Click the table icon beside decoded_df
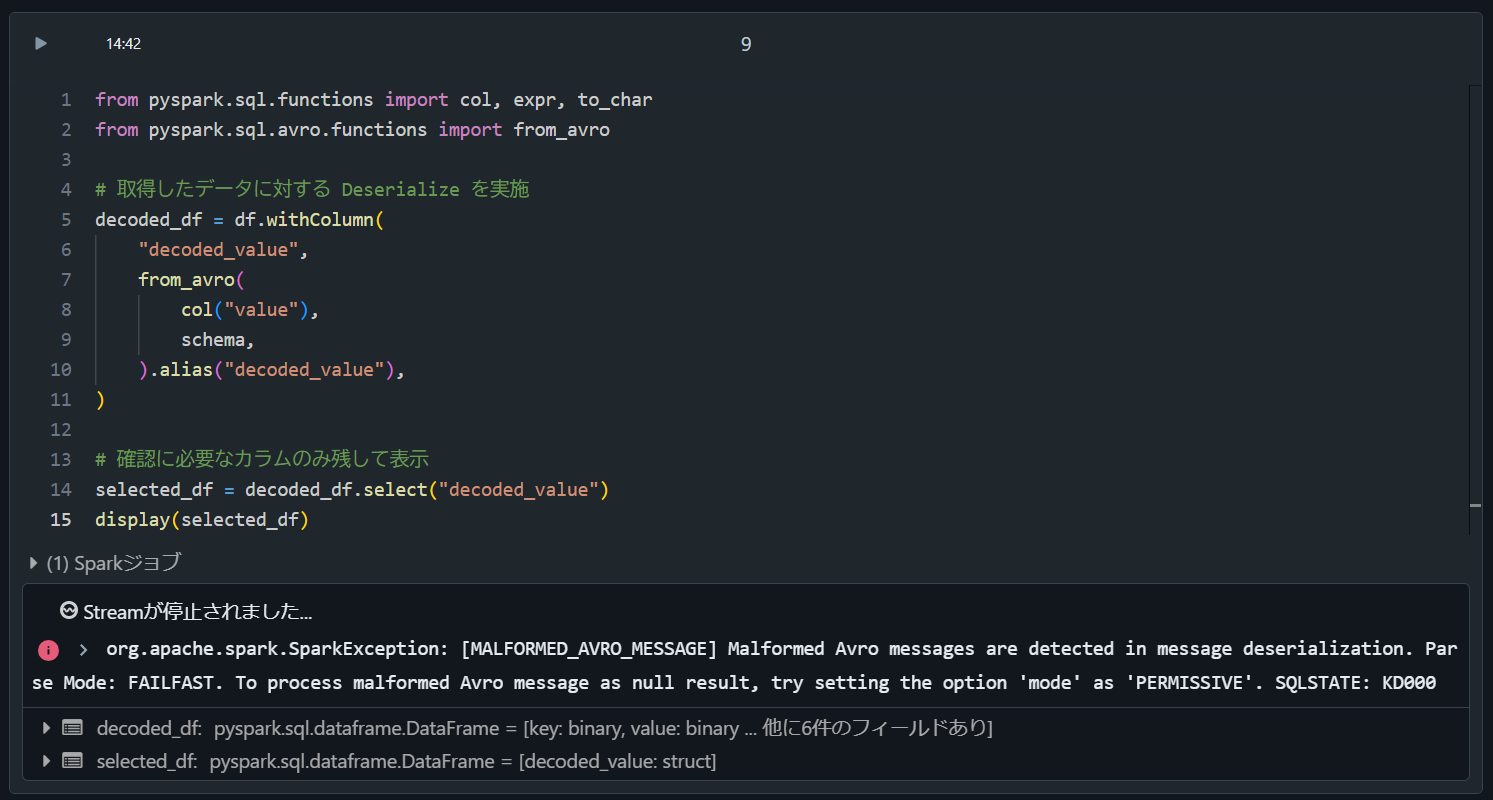Viewport: 1493px width, 800px height. (x=72, y=727)
